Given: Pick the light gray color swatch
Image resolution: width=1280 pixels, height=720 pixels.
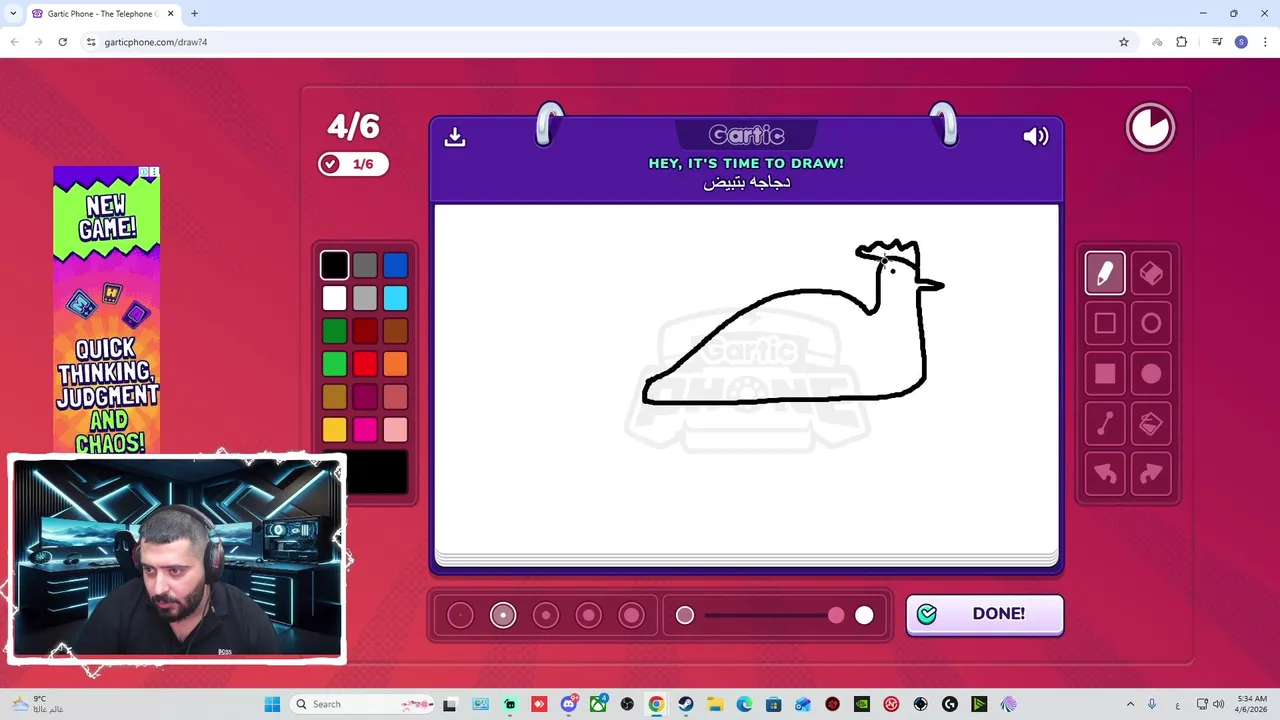Looking at the screenshot, I should 365,298.
